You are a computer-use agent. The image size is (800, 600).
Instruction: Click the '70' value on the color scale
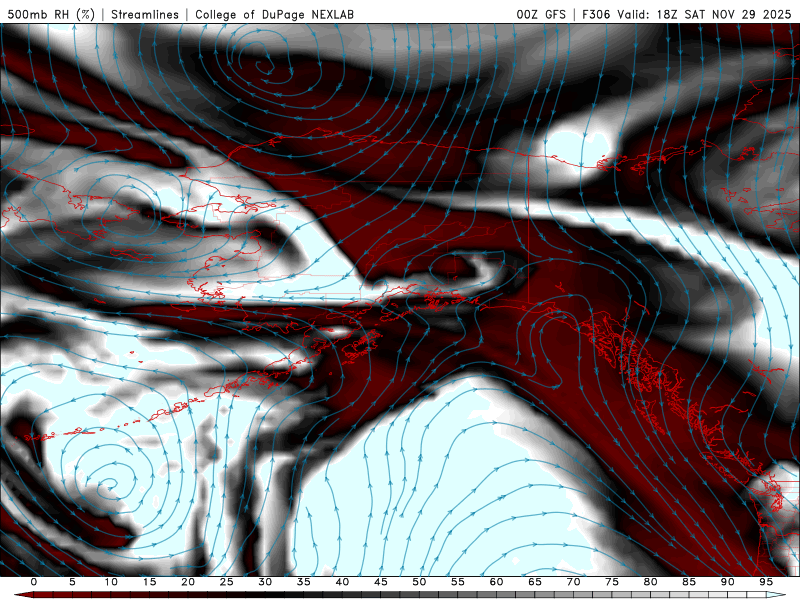click(573, 582)
